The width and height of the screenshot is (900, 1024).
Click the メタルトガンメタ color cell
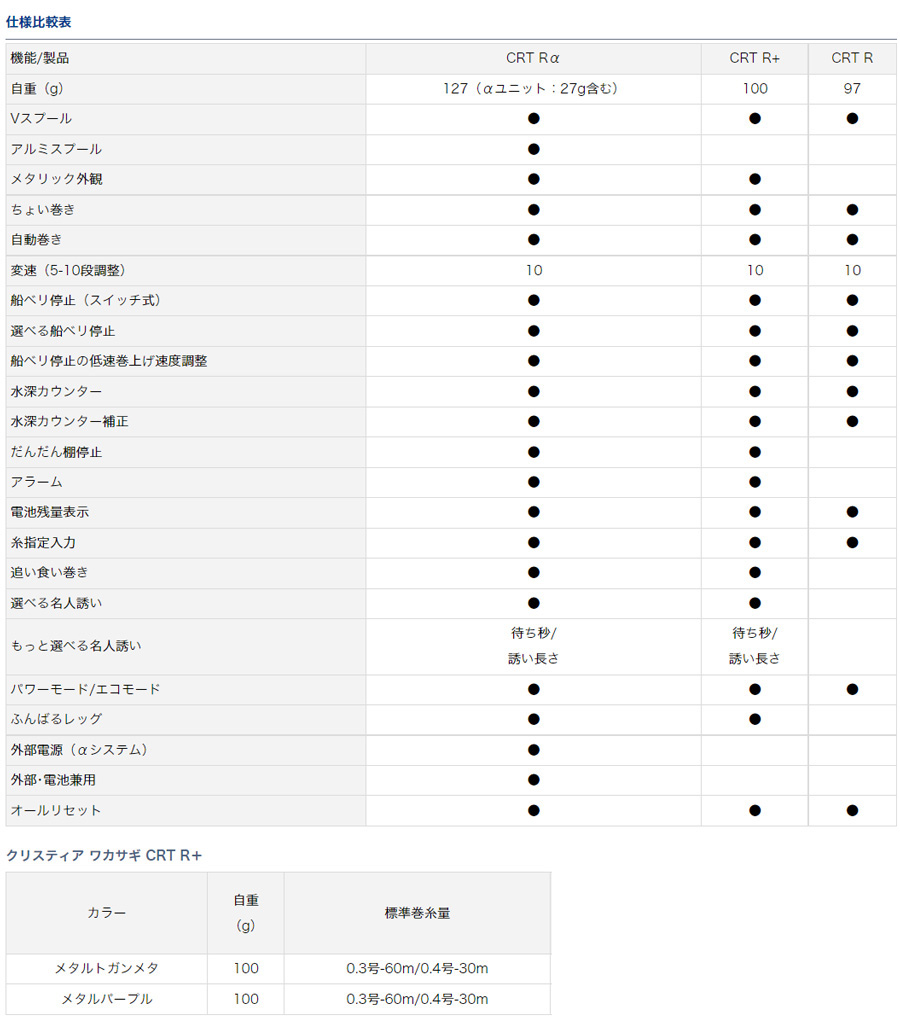tap(106, 968)
